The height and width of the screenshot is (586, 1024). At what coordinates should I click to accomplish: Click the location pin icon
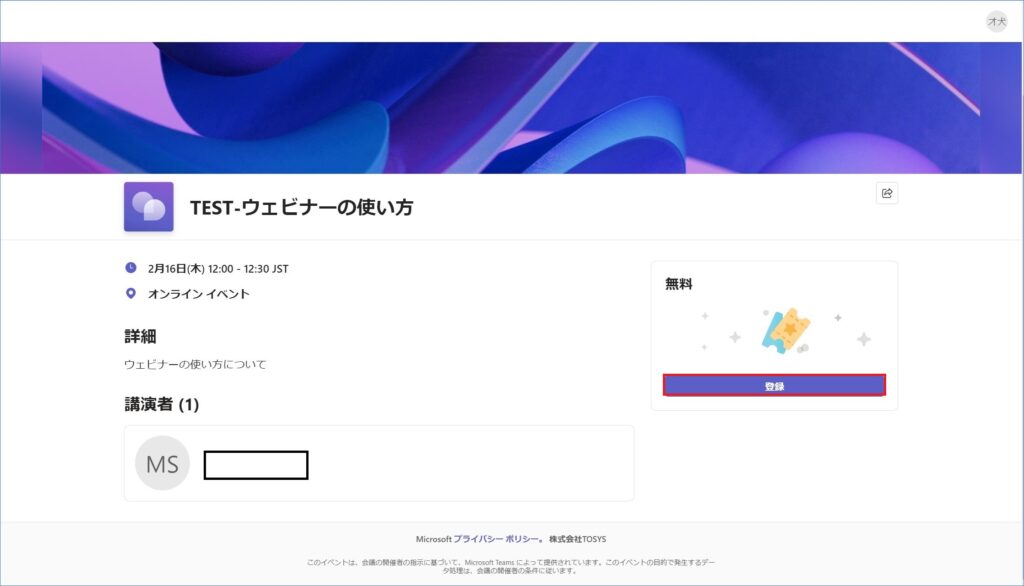(131, 293)
